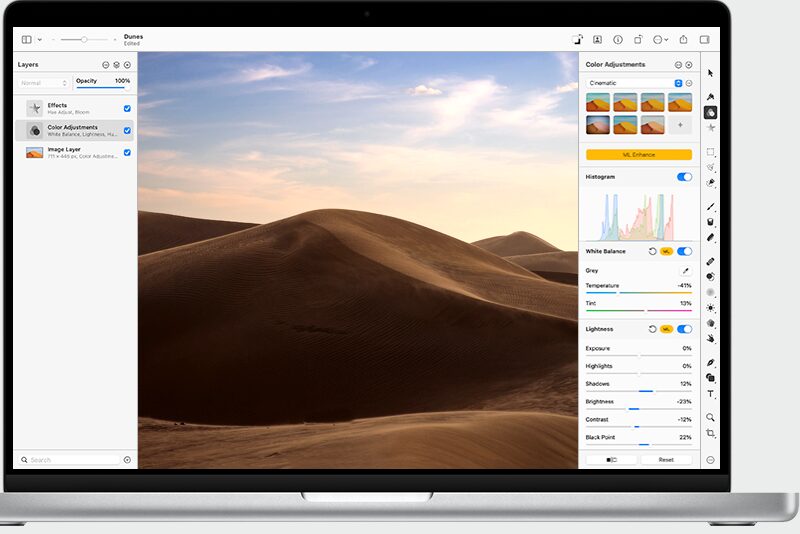Click the ML Enhance button
The width and height of the screenshot is (800, 534).
[638, 155]
